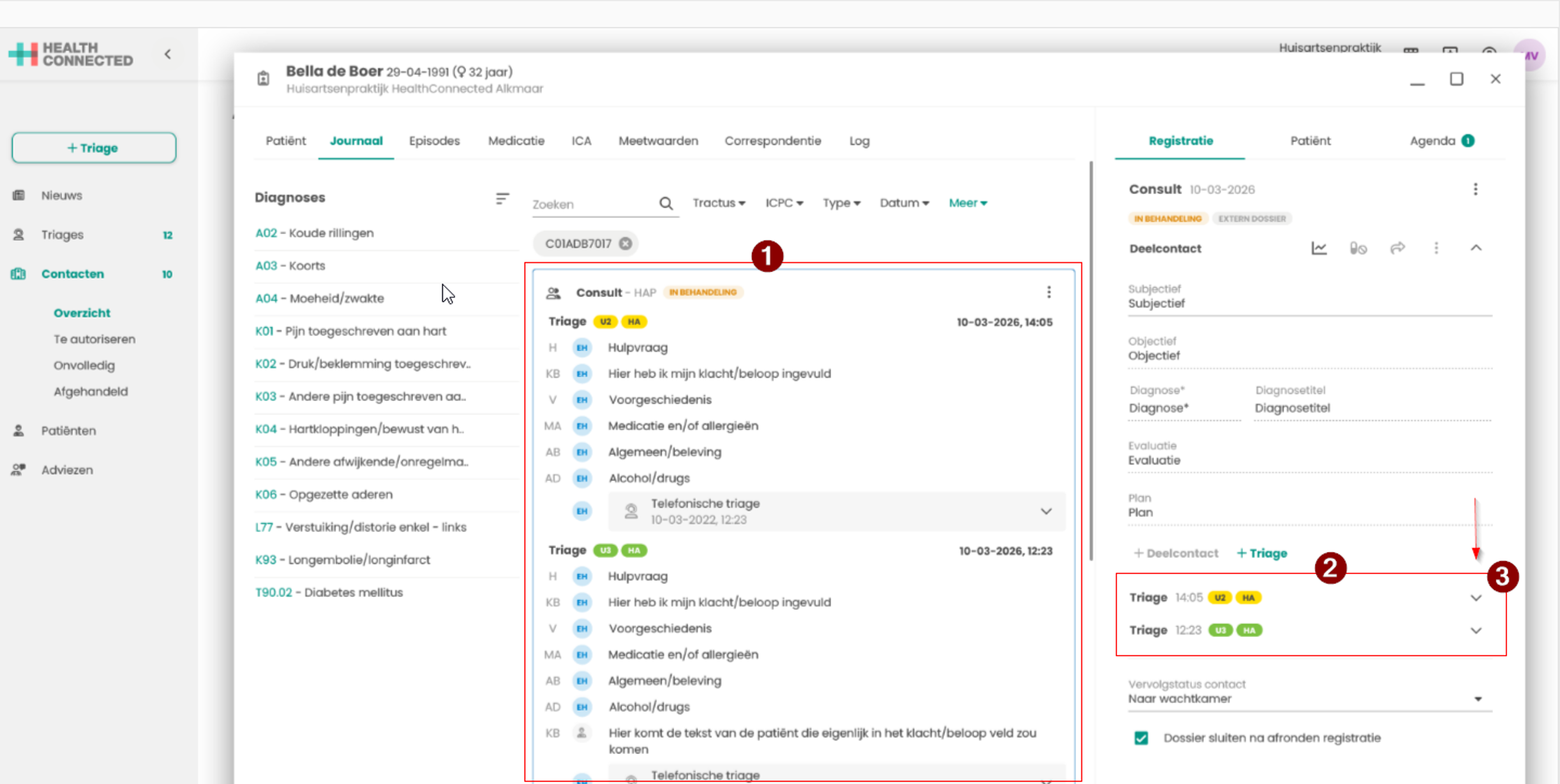Switch to the Episodes tab
The image size is (1560, 784).
[x=434, y=141]
